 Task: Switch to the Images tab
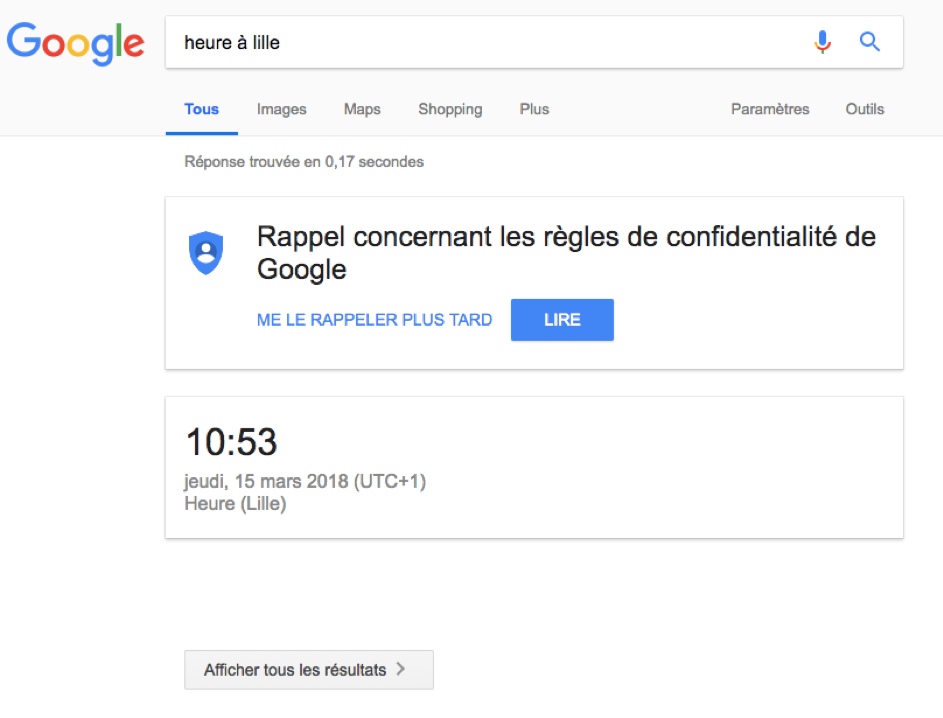[x=281, y=109]
